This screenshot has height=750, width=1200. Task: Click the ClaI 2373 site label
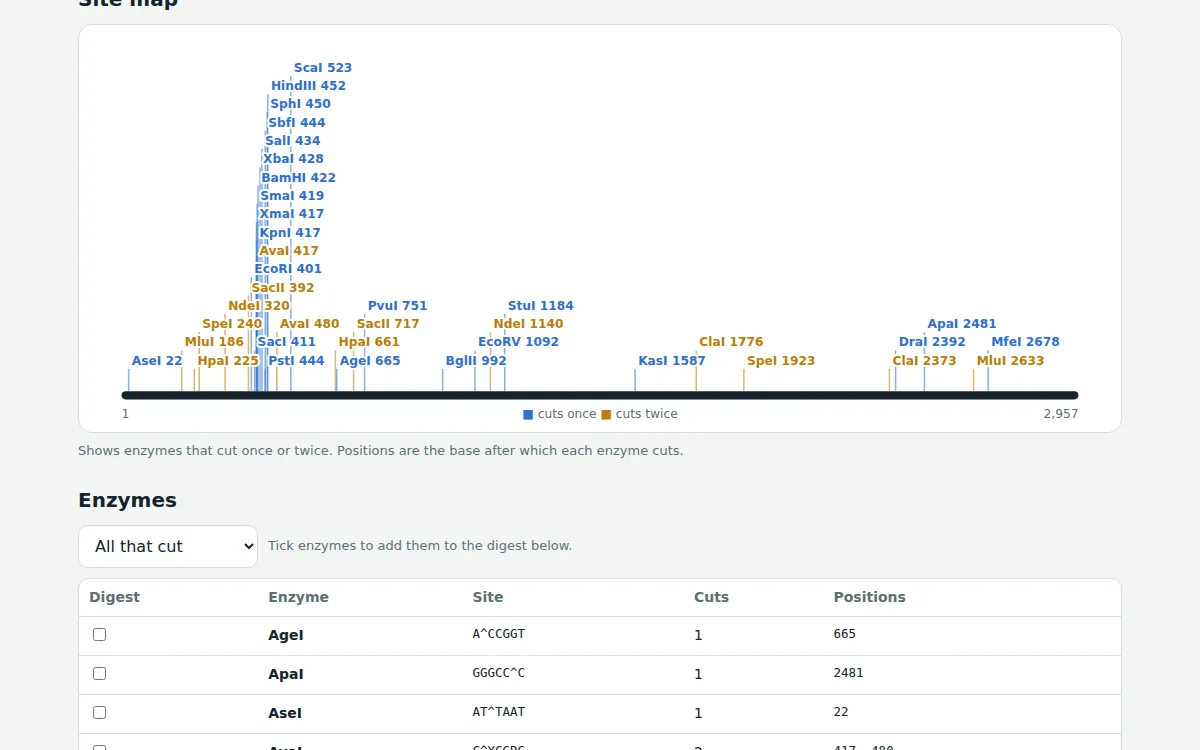pos(925,361)
